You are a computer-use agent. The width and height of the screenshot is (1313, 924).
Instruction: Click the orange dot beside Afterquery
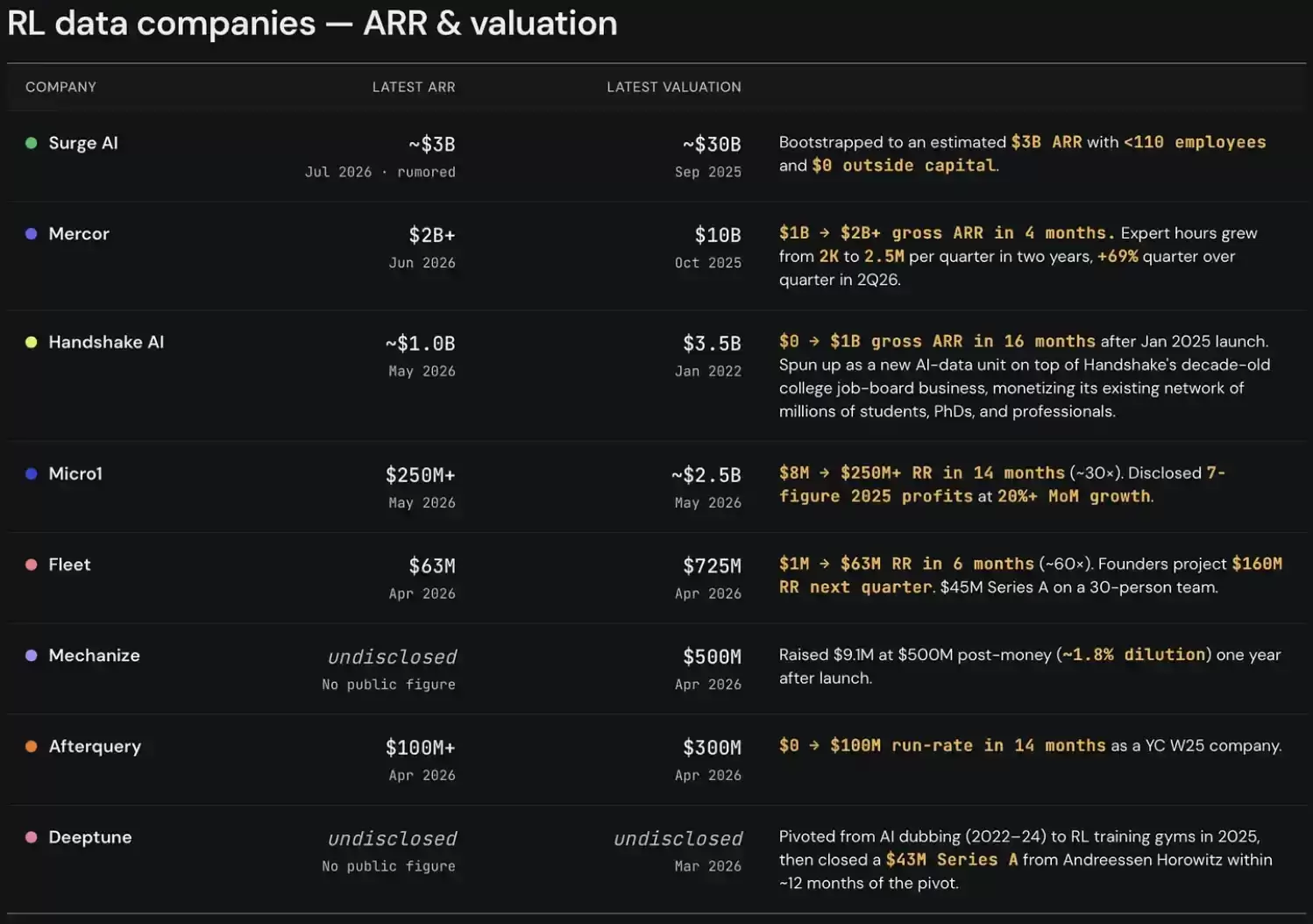(32, 746)
